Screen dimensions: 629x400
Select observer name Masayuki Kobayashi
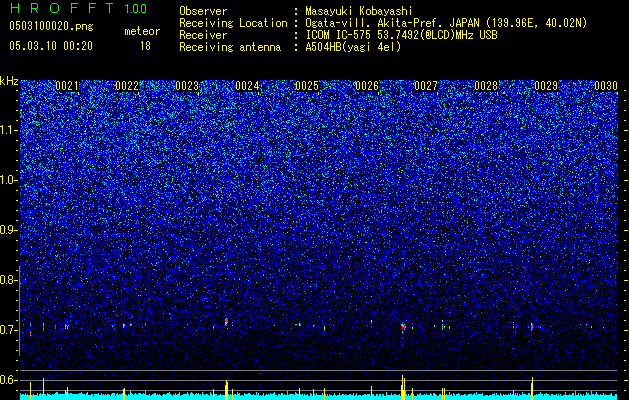(x=358, y=11)
